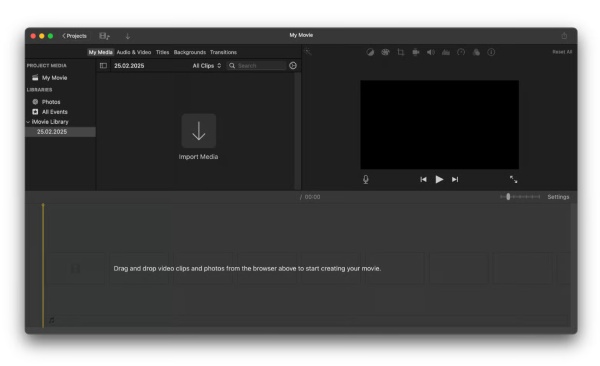Open the All Clips filter dropdown
The height and width of the screenshot is (366, 600).
pos(207,66)
